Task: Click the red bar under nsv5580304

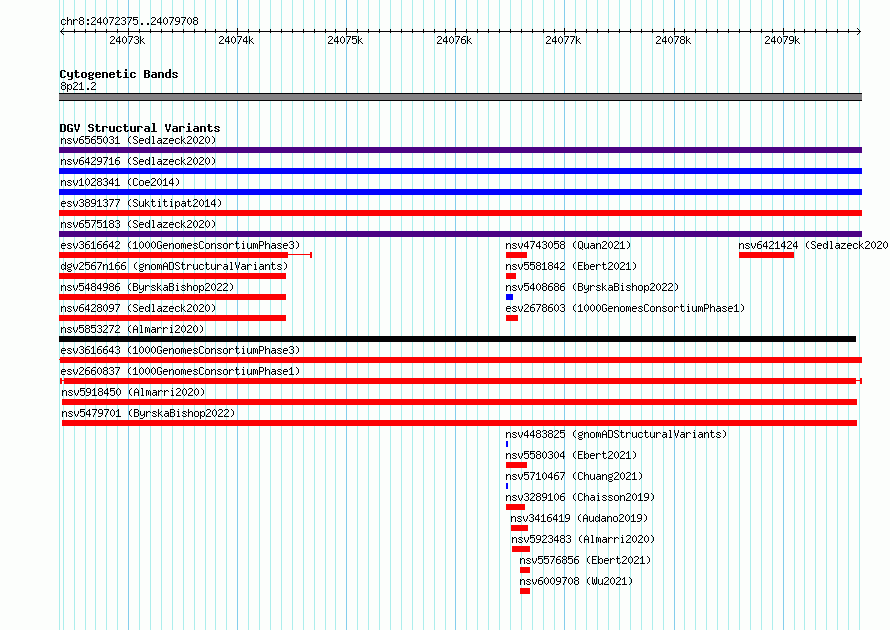Action: pos(517,465)
